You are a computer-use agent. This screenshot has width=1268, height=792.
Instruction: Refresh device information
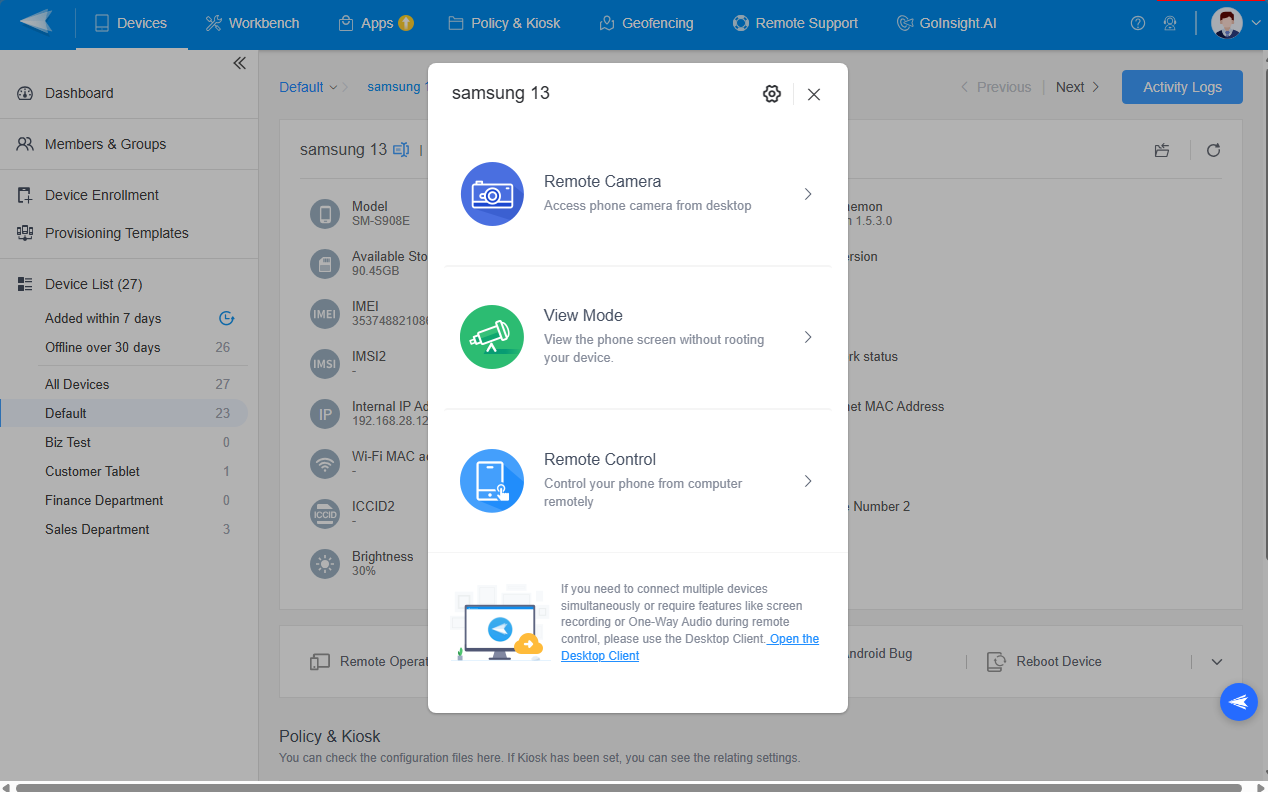click(1213, 150)
